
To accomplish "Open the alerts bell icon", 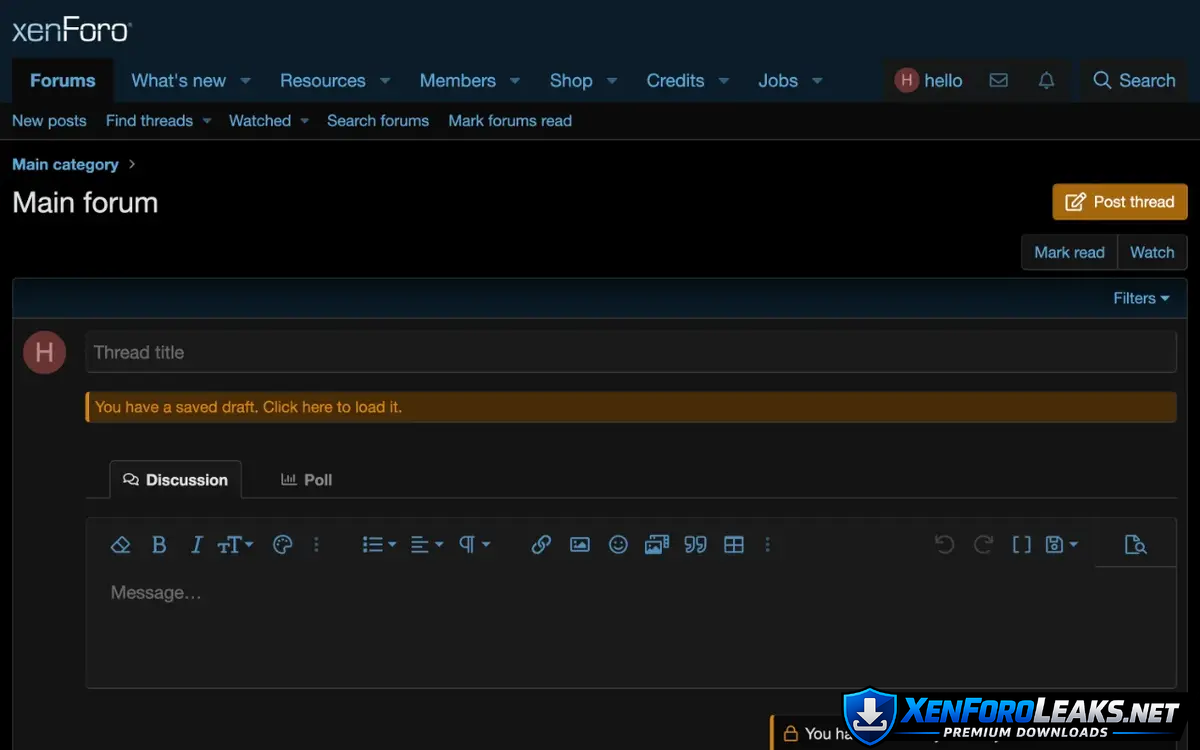I will tap(1046, 81).
